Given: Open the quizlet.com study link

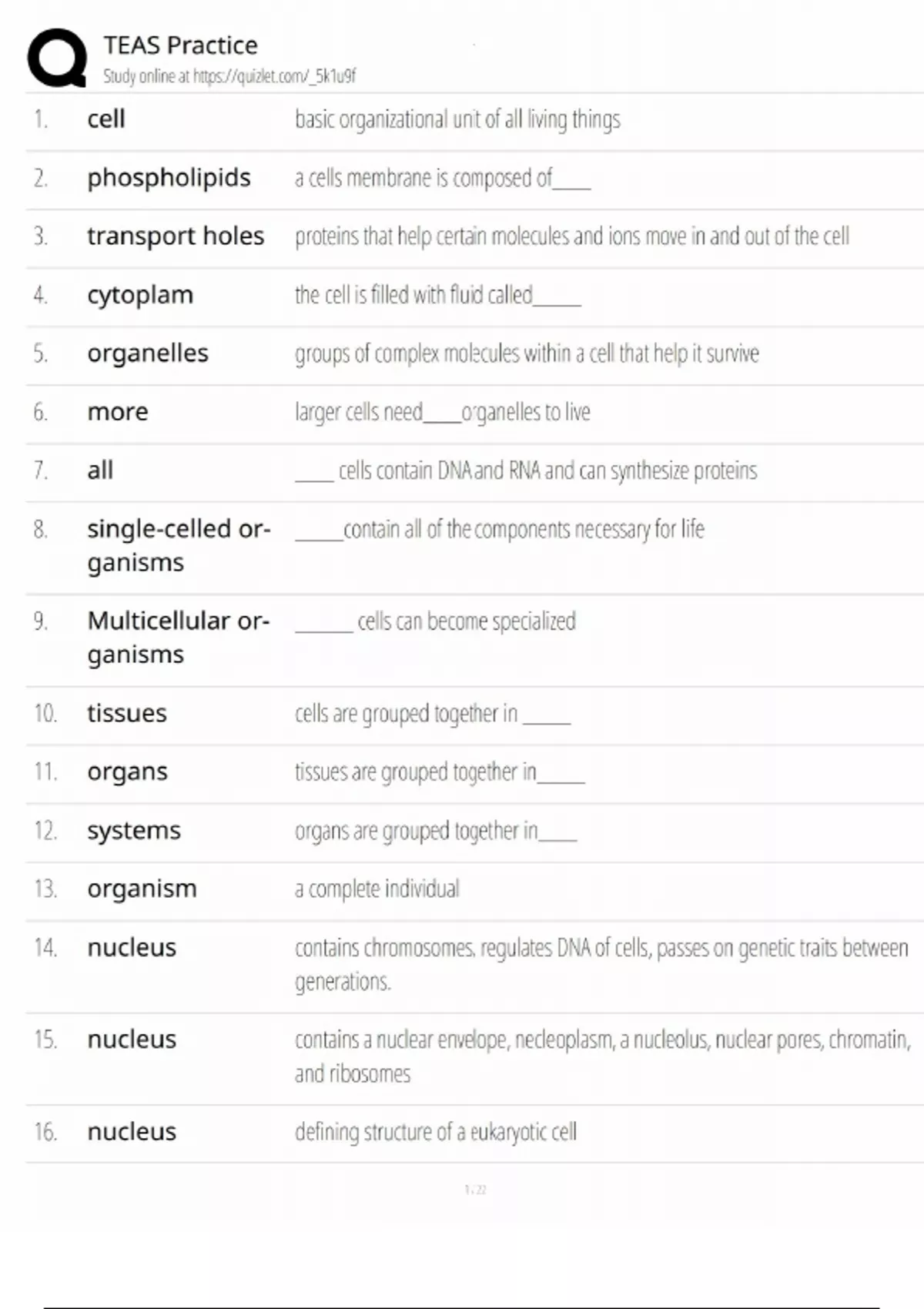Looking at the screenshot, I should tap(273, 76).
